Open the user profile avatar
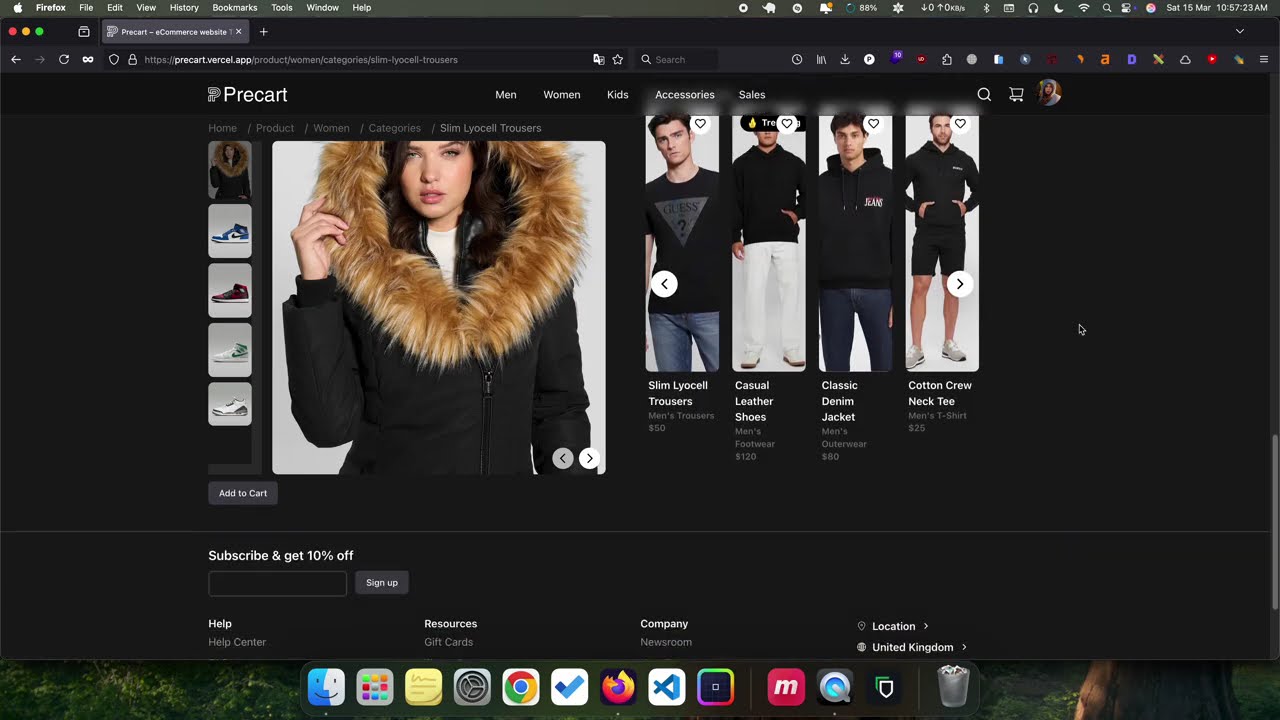 (x=1049, y=93)
